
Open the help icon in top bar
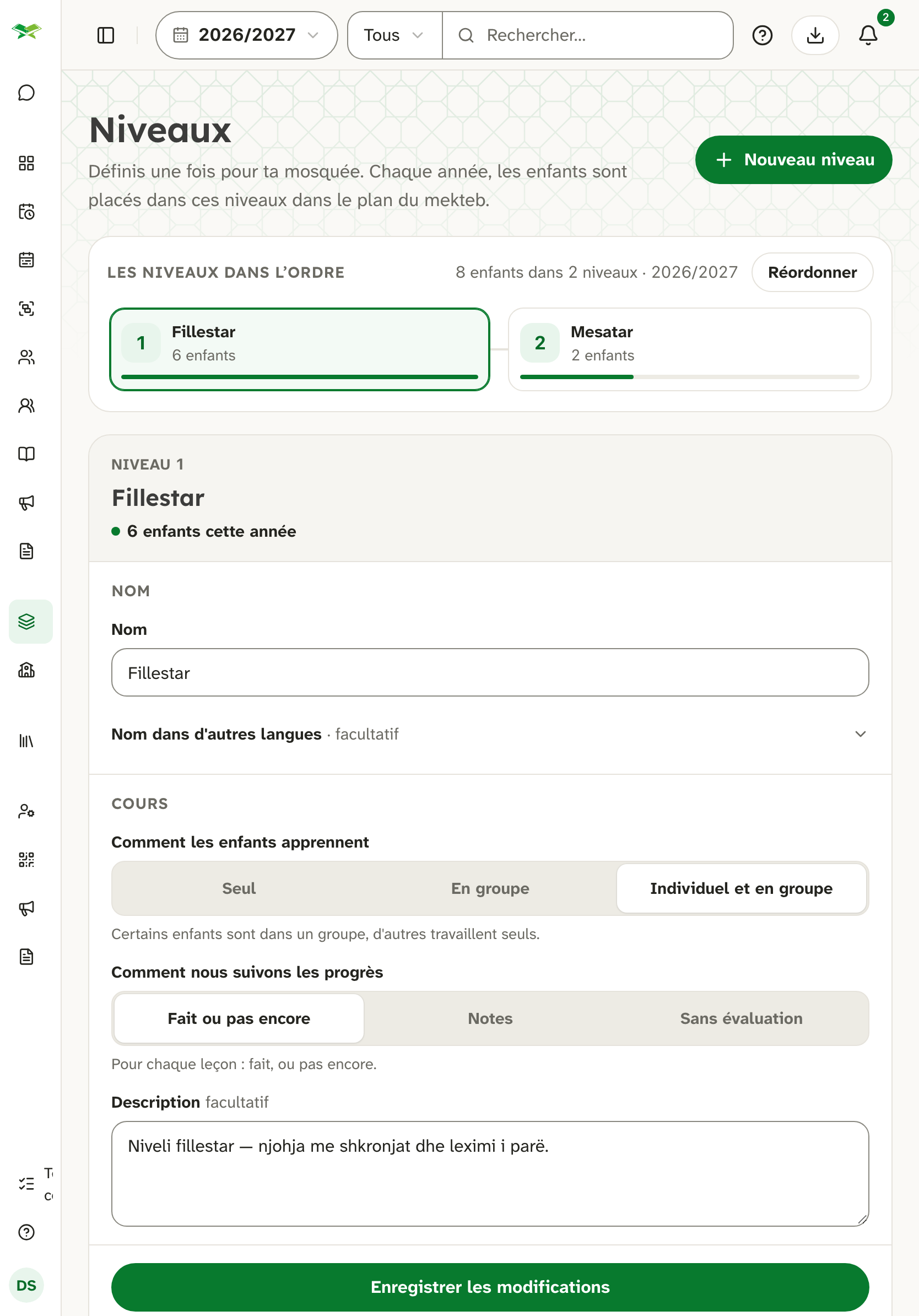tap(762, 35)
